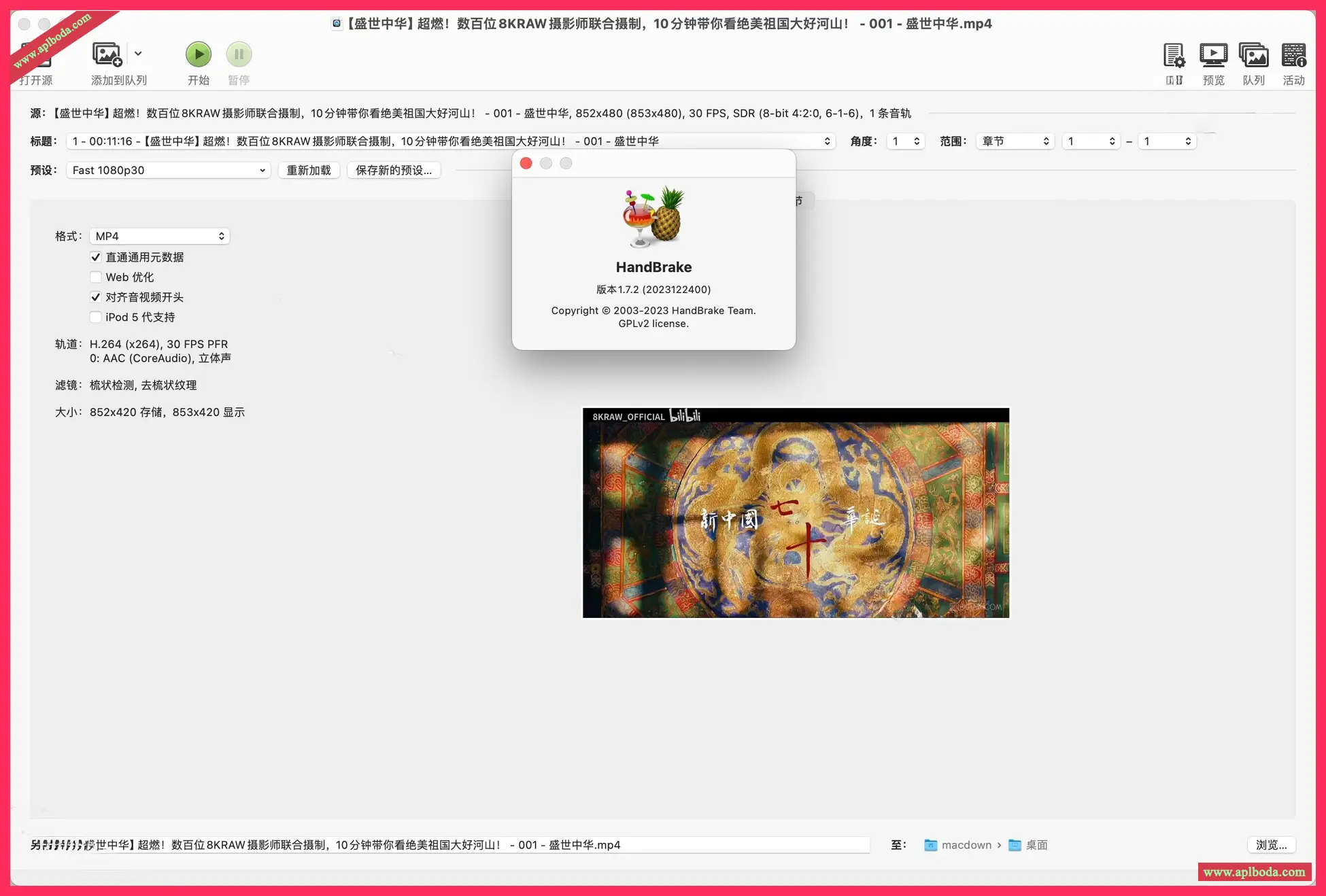Open the MP4 format dropdown

click(x=159, y=236)
